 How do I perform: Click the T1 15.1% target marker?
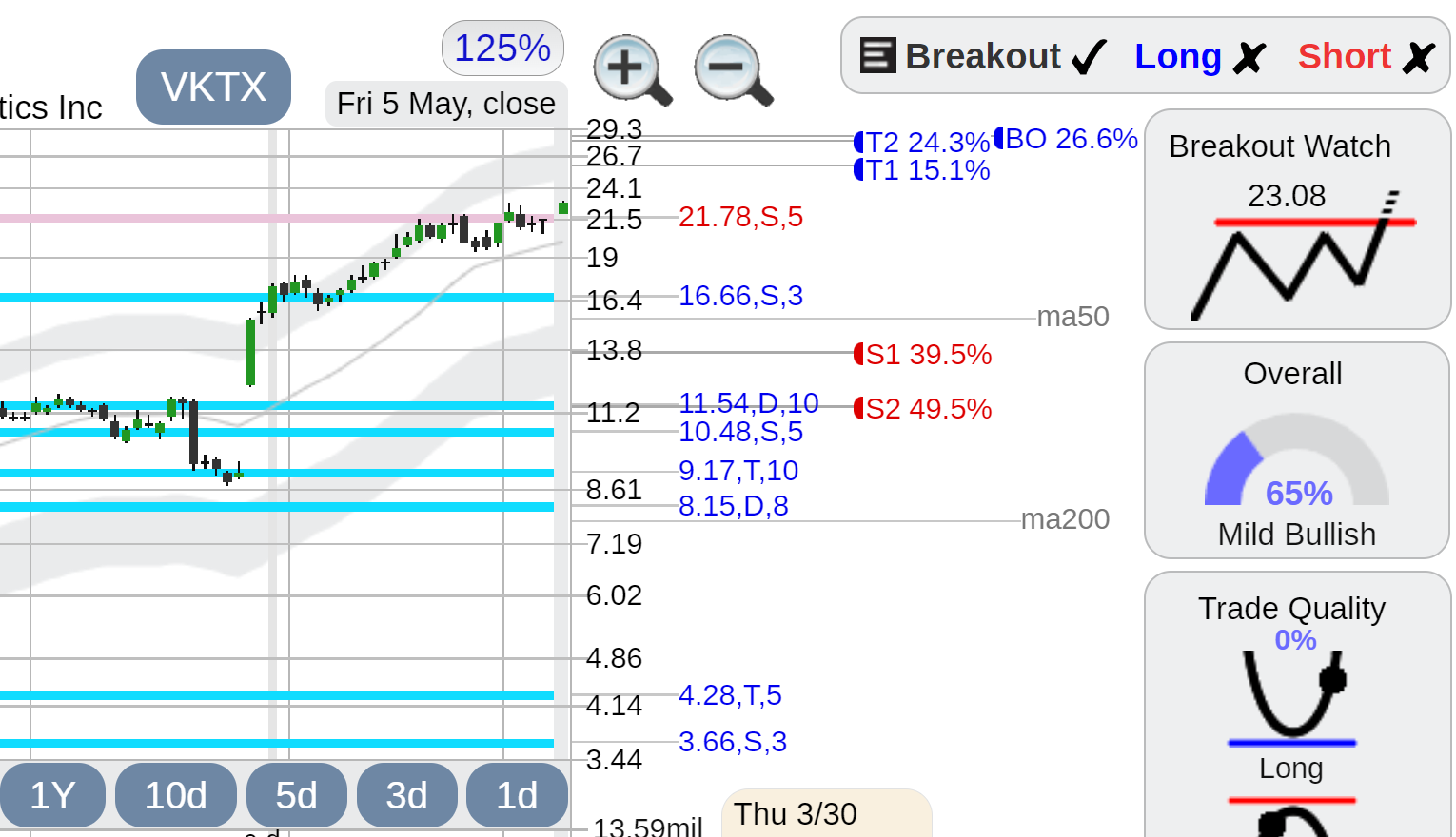(922, 170)
